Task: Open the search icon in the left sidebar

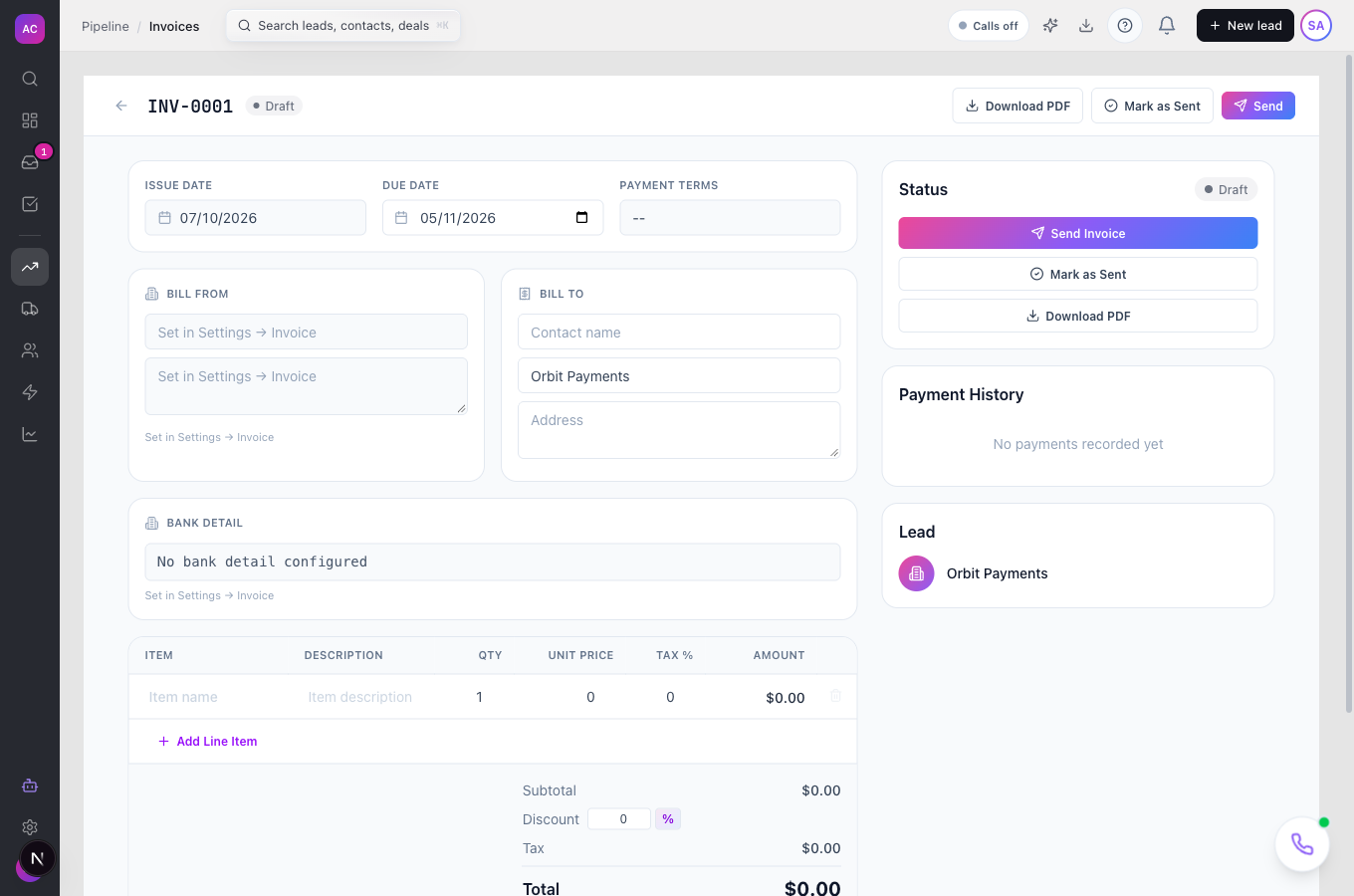Action: click(x=30, y=79)
